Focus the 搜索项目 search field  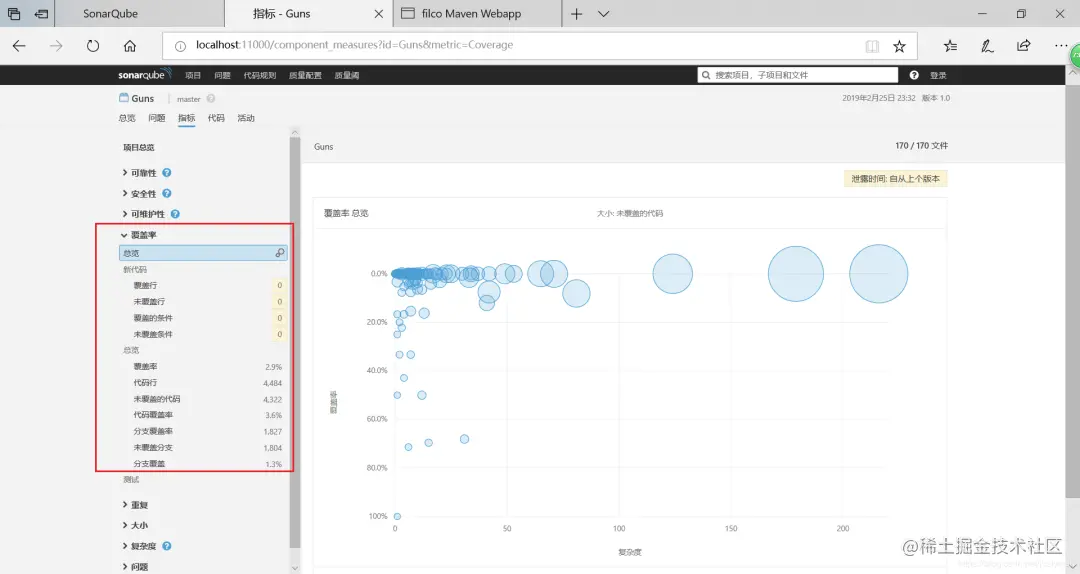coord(798,75)
